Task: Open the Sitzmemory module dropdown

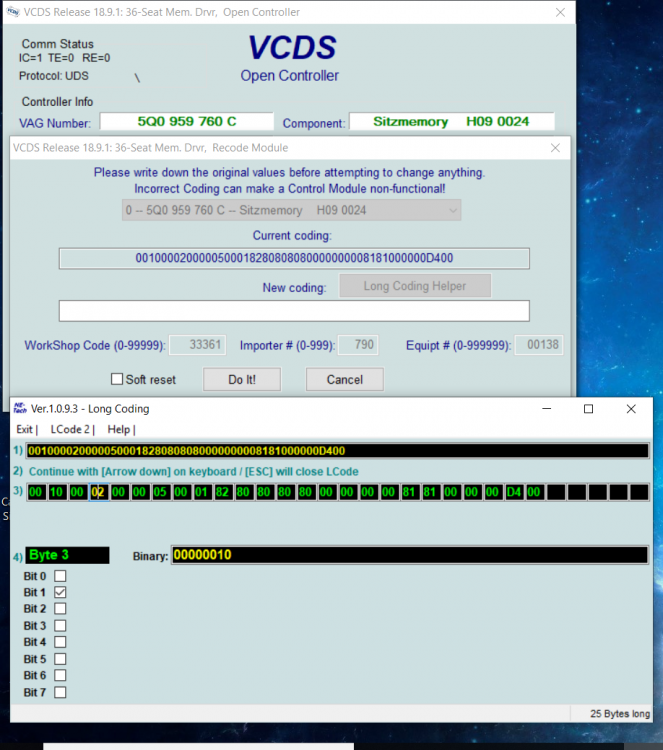Action: point(291,210)
